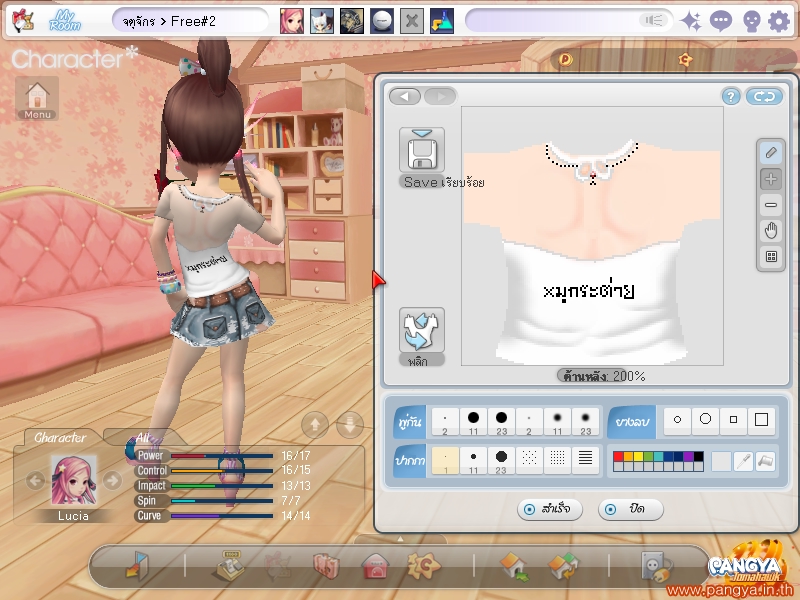The height and width of the screenshot is (600, 800).
Task: Click the My Room logo
Action: click(x=65, y=21)
